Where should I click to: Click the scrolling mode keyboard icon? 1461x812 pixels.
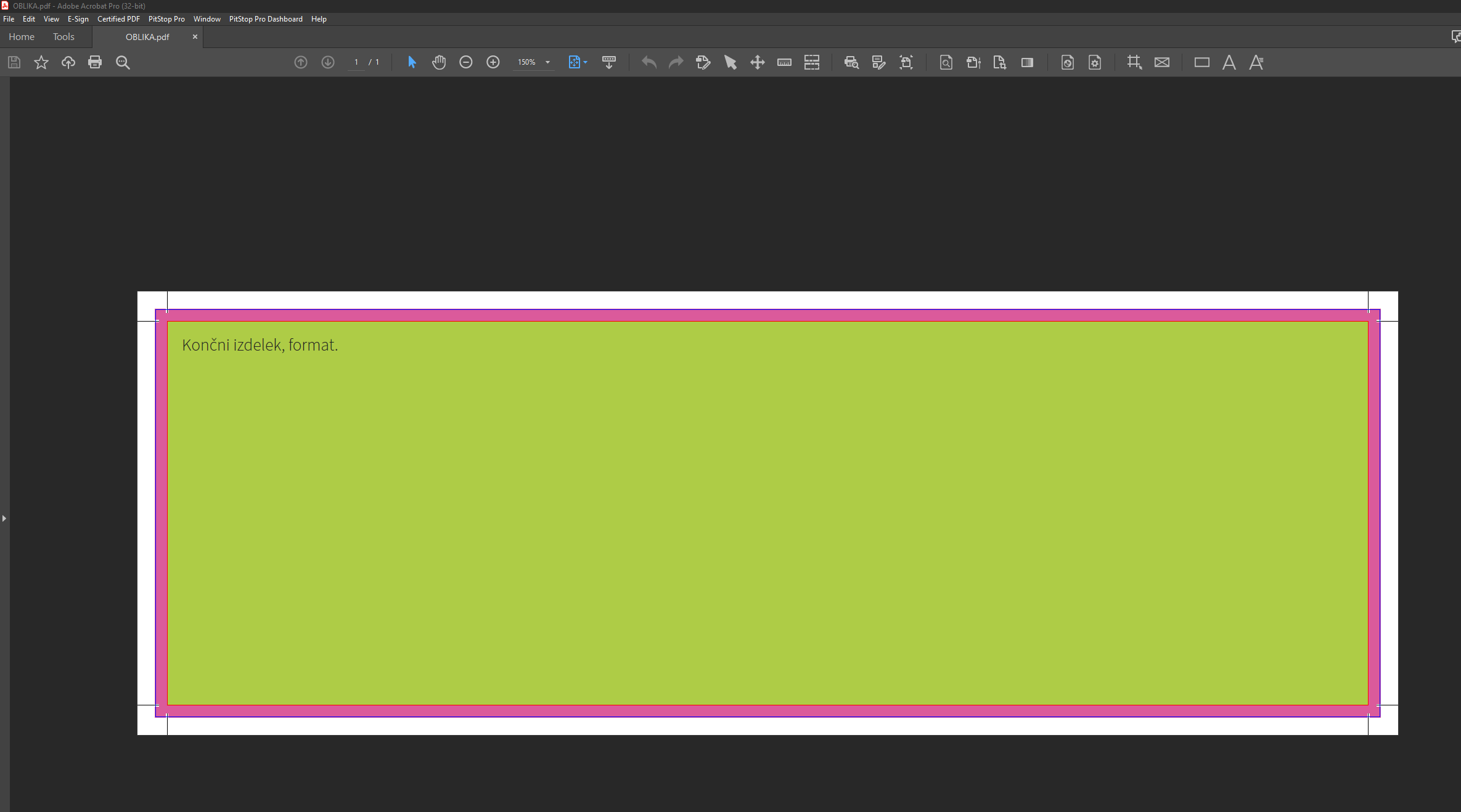coord(609,62)
